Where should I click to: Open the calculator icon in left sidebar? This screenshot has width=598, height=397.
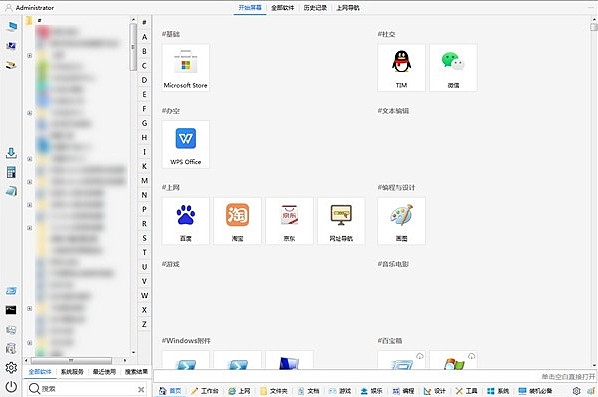click(x=11, y=172)
